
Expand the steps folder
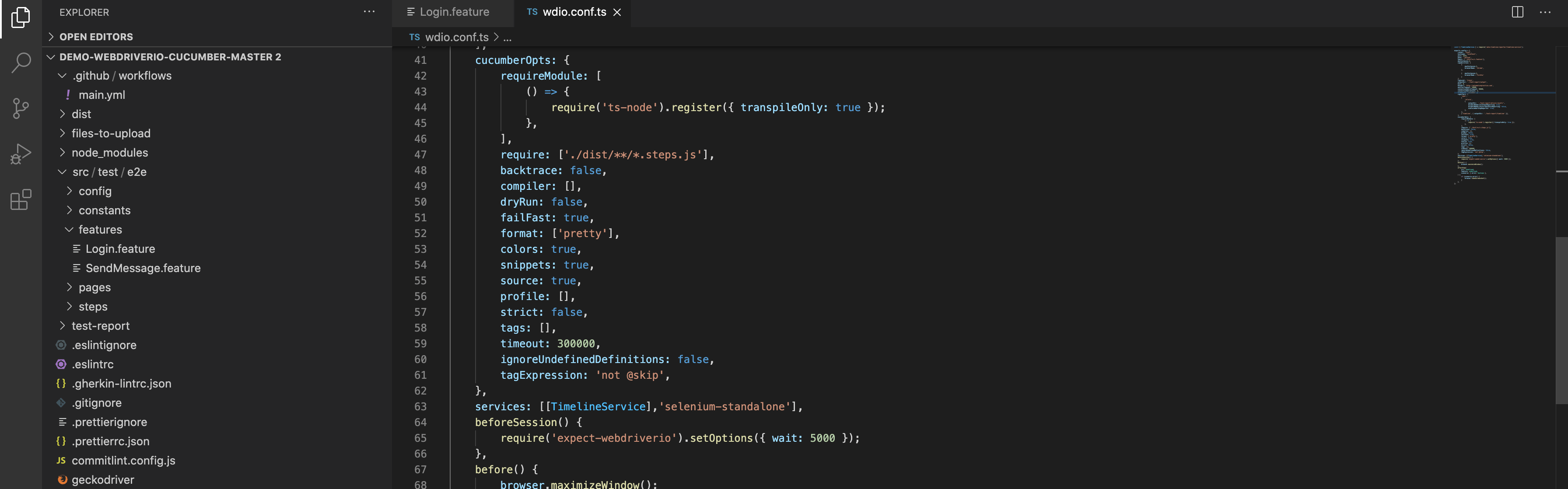coord(69,307)
